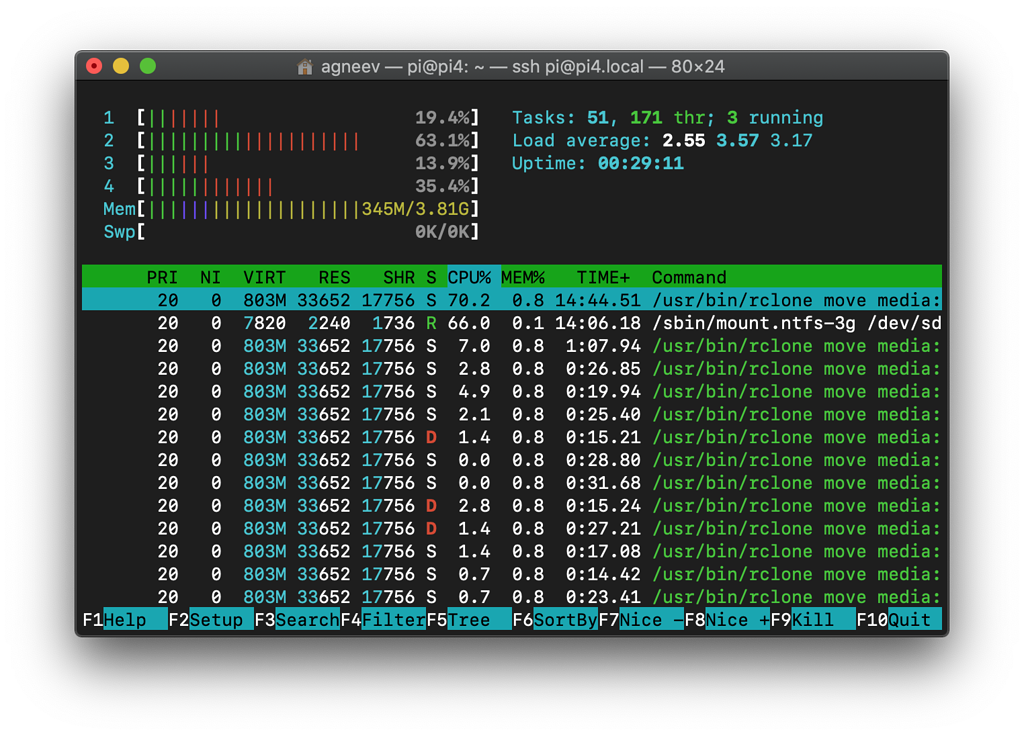This screenshot has height=736, width=1024.
Task: Click the Uptime 00:29:11 value
Action: click(x=641, y=164)
